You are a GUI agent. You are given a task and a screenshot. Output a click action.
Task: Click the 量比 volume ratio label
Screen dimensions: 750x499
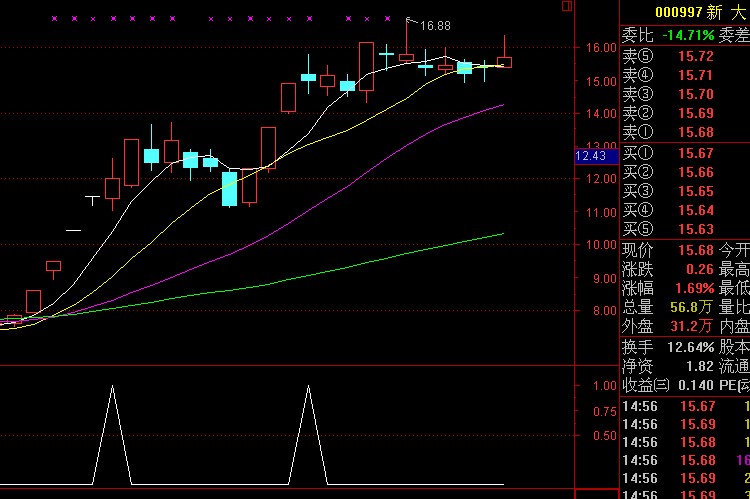[x=734, y=307]
